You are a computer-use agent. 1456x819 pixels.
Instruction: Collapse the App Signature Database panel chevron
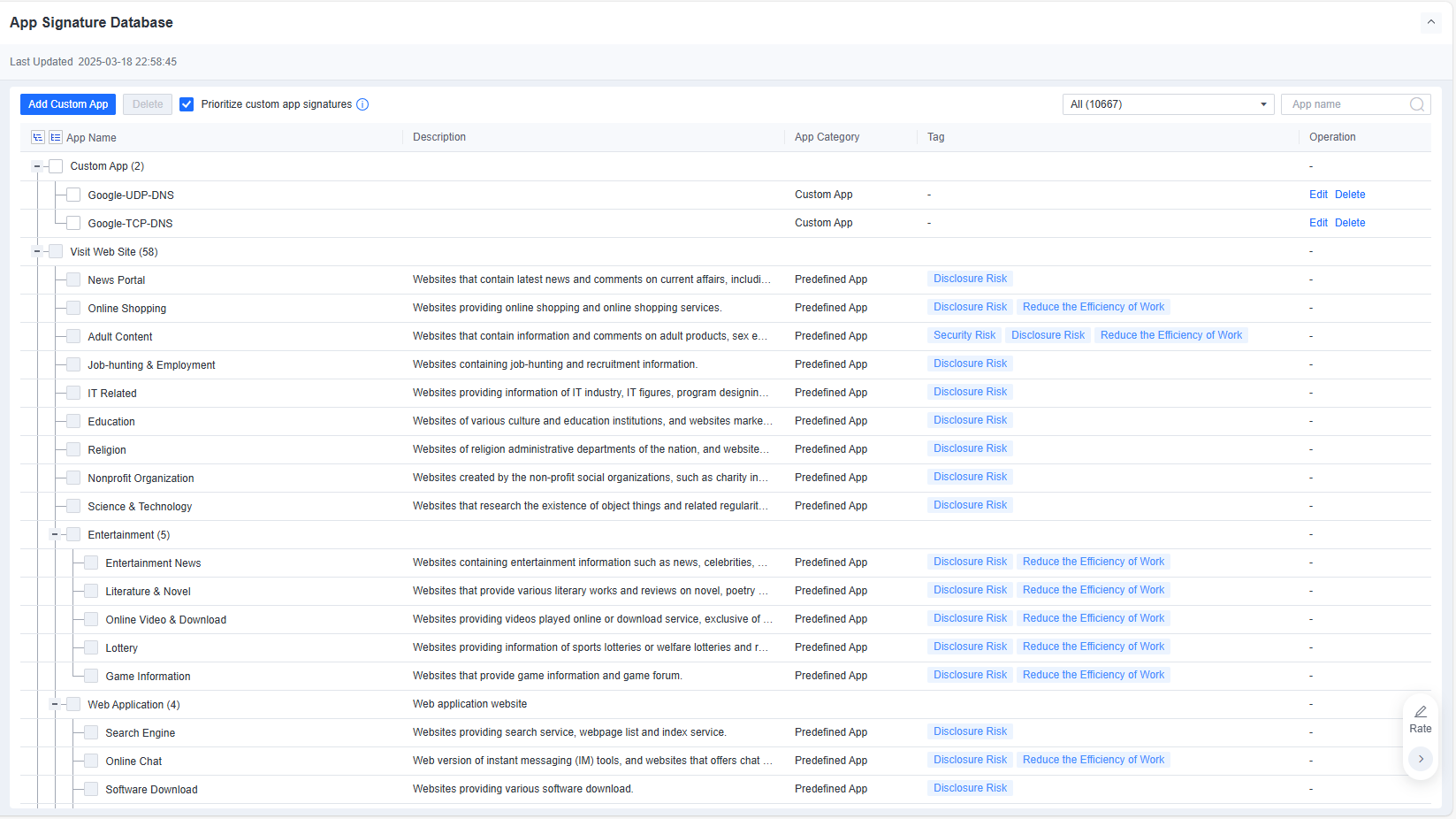tap(1430, 22)
